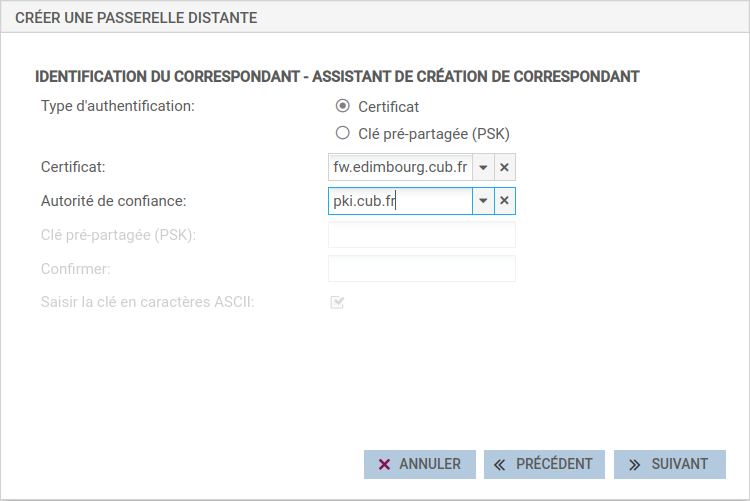Click the fw.edimbourg.cub.fr certificate combo box
Image resolution: width=750 pixels, height=501 pixels.
400,168
